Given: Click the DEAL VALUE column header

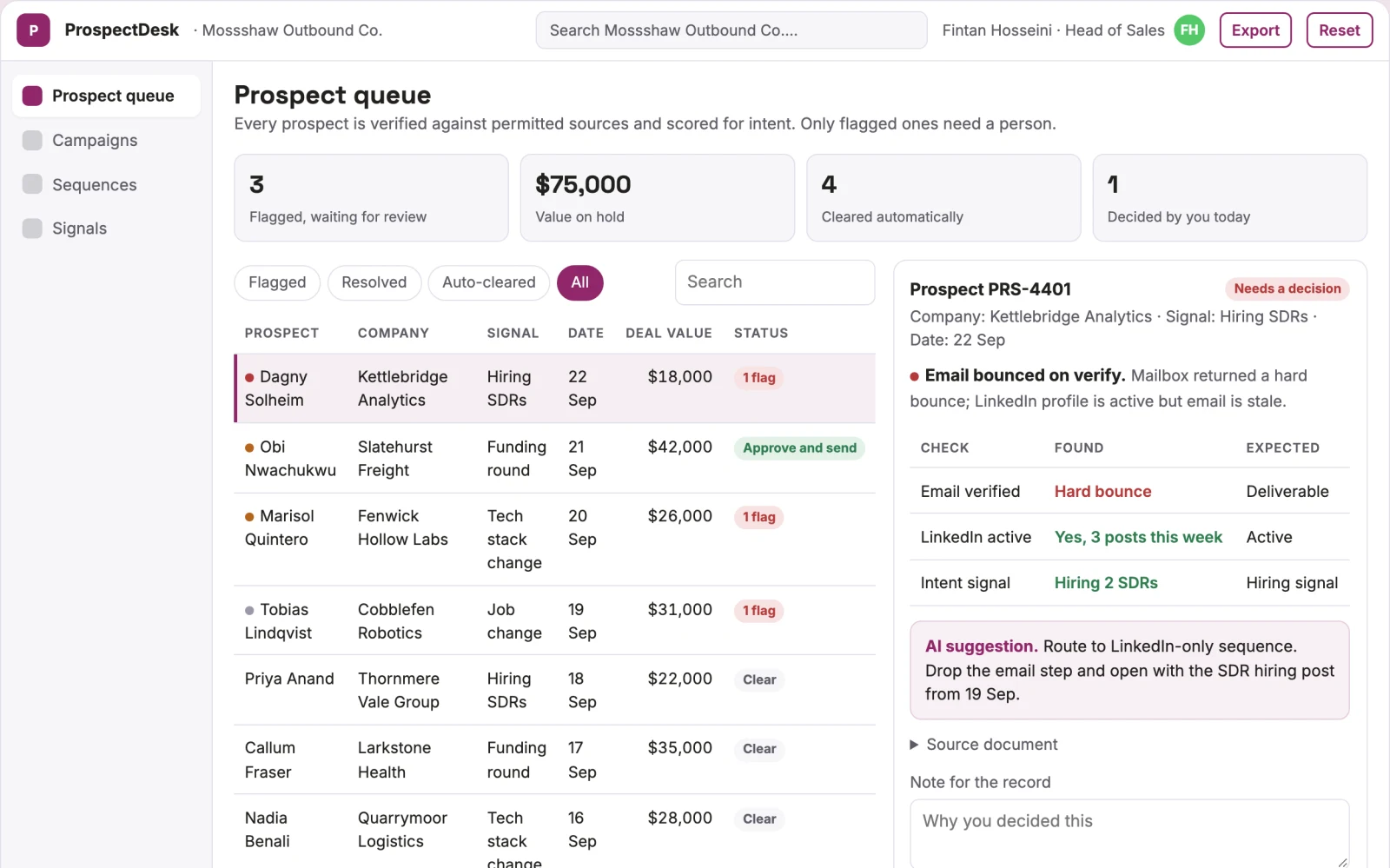Looking at the screenshot, I should (669, 334).
